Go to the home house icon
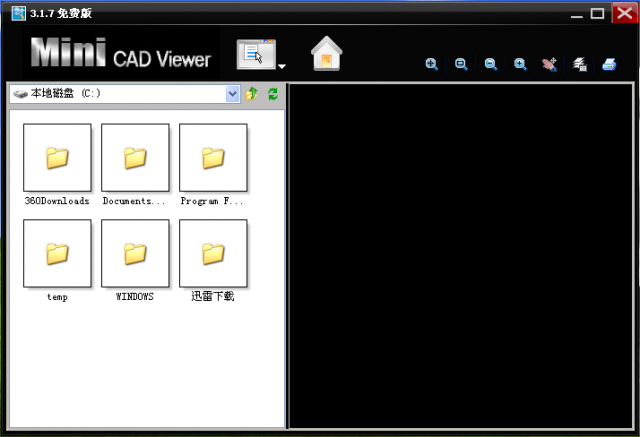The width and height of the screenshot is (640, 437). pos(327,53)
